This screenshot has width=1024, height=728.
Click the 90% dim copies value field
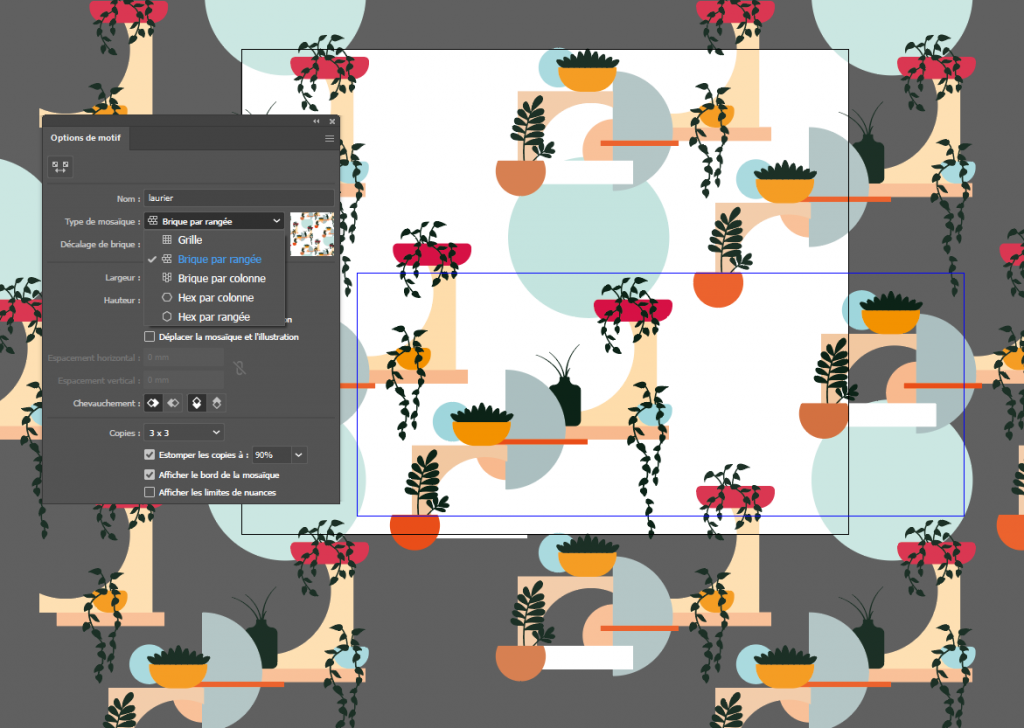(272, 454)
